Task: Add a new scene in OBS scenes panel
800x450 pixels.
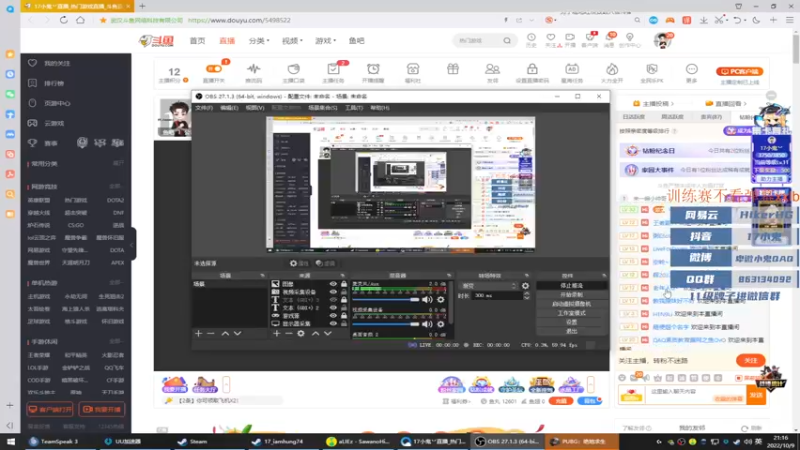Action: coord(198,333)
